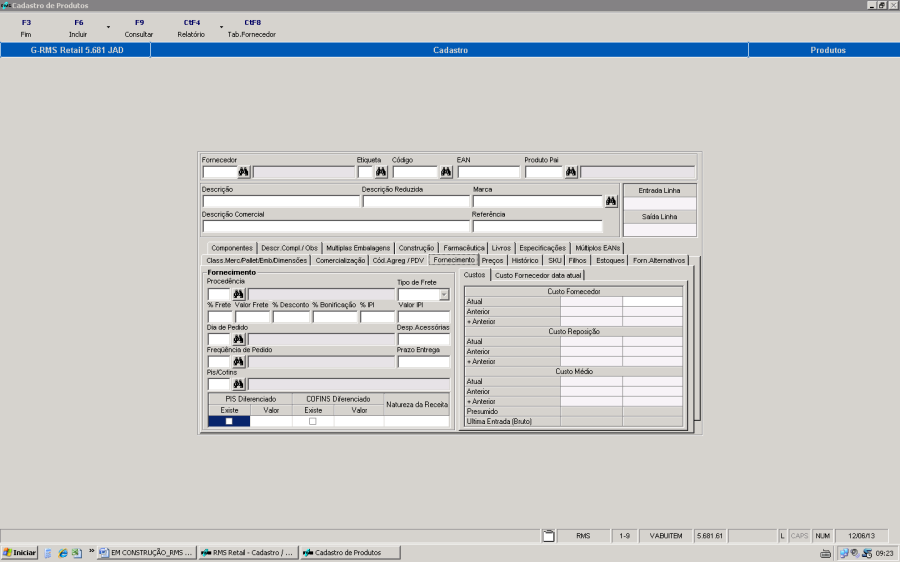This screenshot has height=562, width=900.
Task: Click the Descrição Reduzida input field
Action: [416, 201]
